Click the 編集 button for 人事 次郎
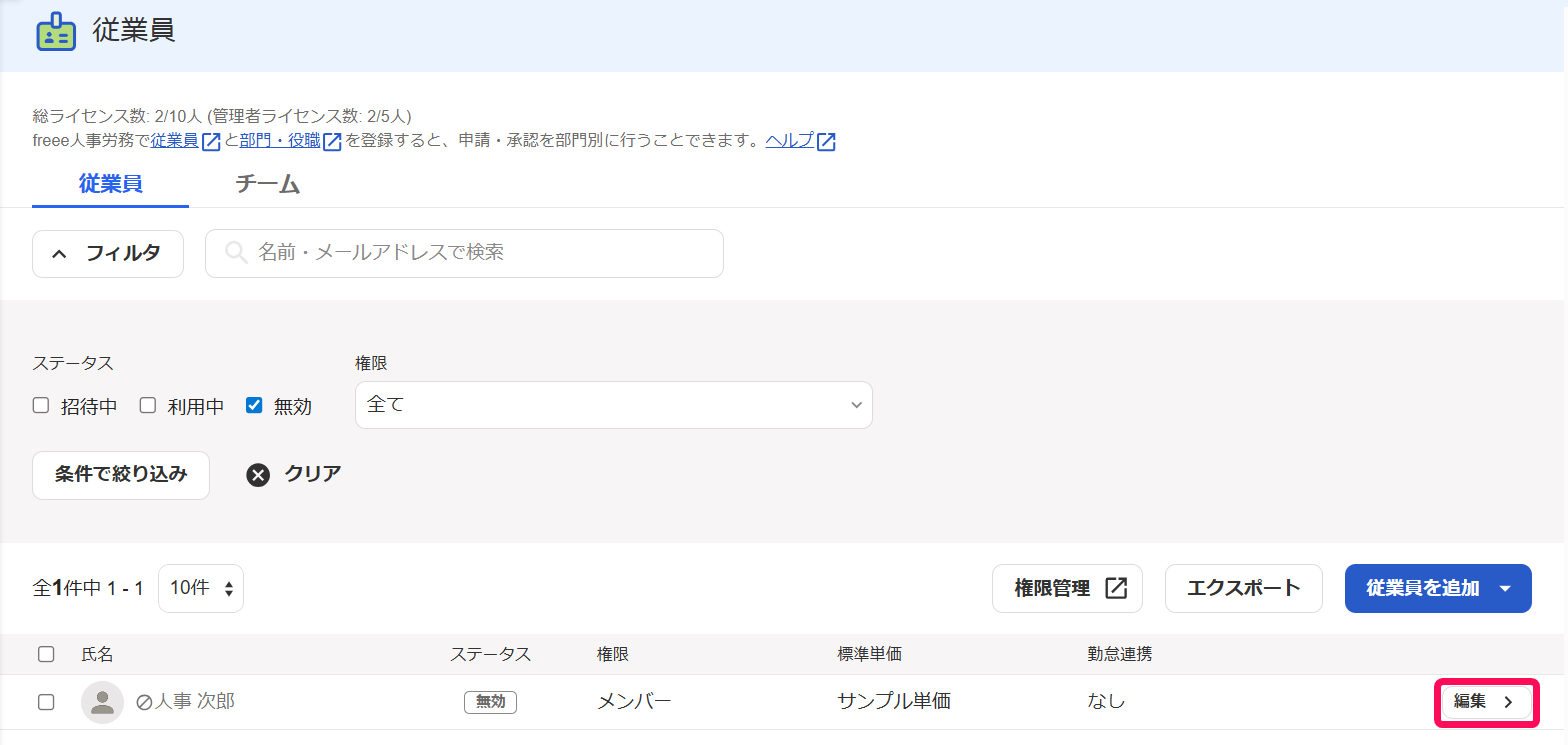1568x745 pixels. coord(1486,702)
